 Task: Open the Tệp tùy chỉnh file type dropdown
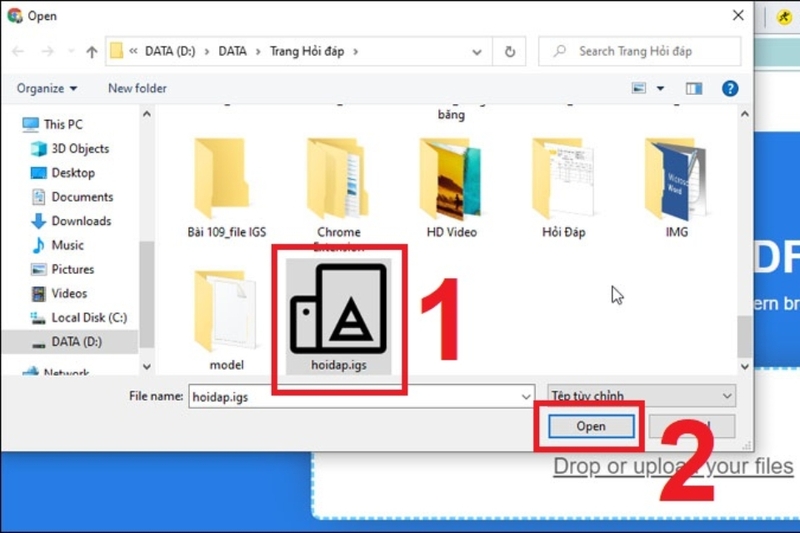(x=641, y=396)
